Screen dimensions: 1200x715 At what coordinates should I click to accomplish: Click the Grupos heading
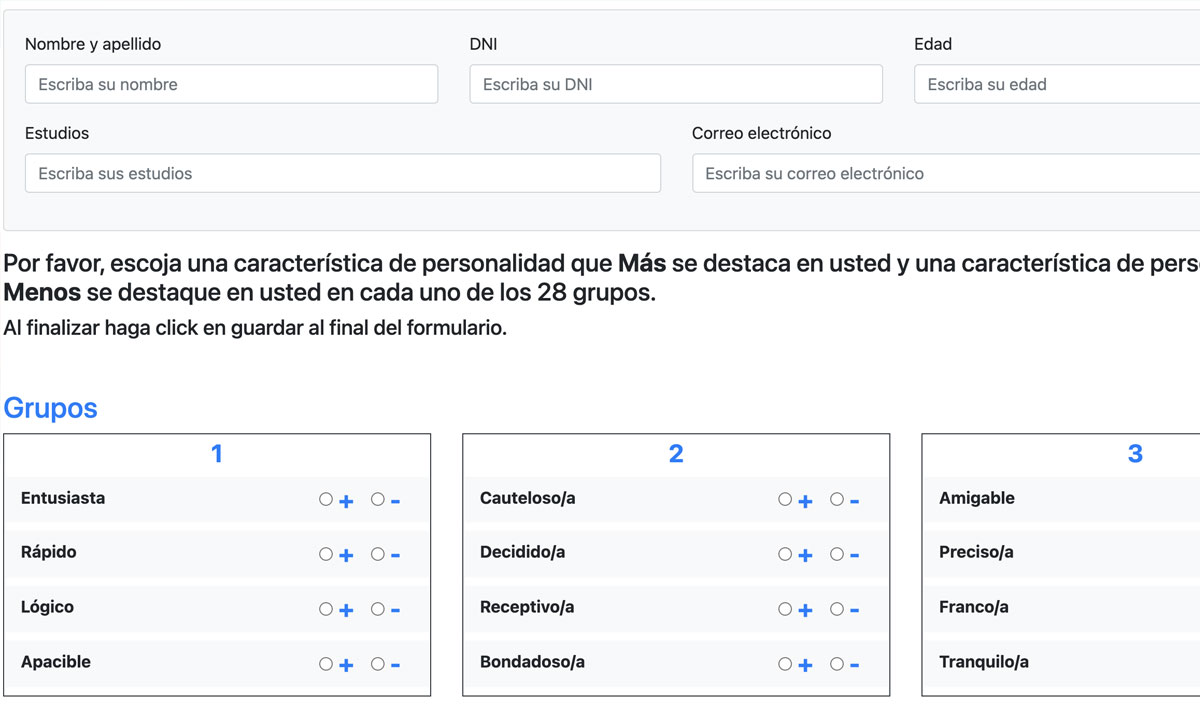tap(51, 408)
